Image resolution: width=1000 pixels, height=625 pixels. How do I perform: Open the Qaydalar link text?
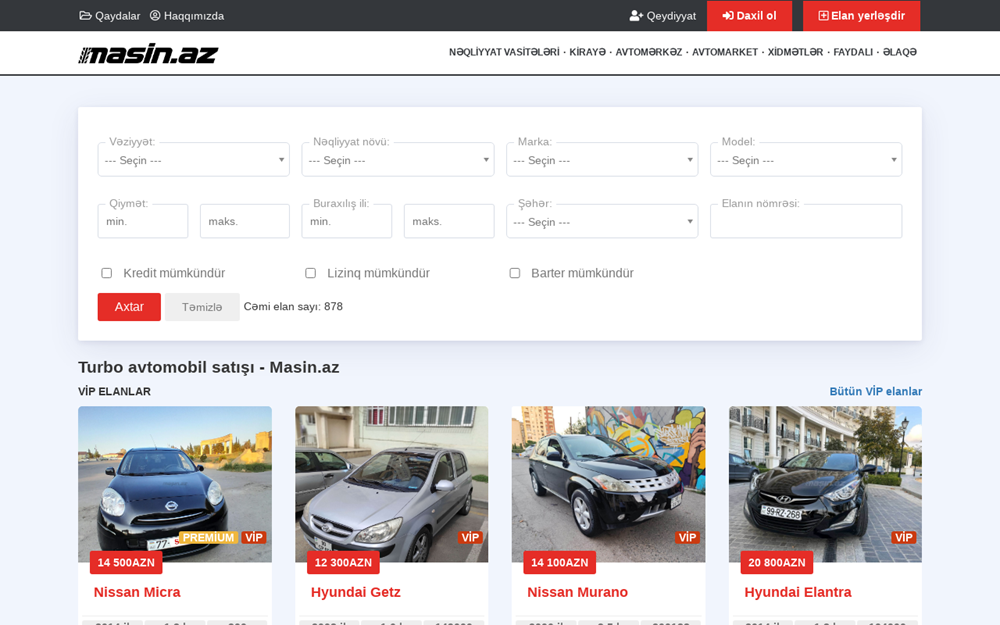(117, 16)
